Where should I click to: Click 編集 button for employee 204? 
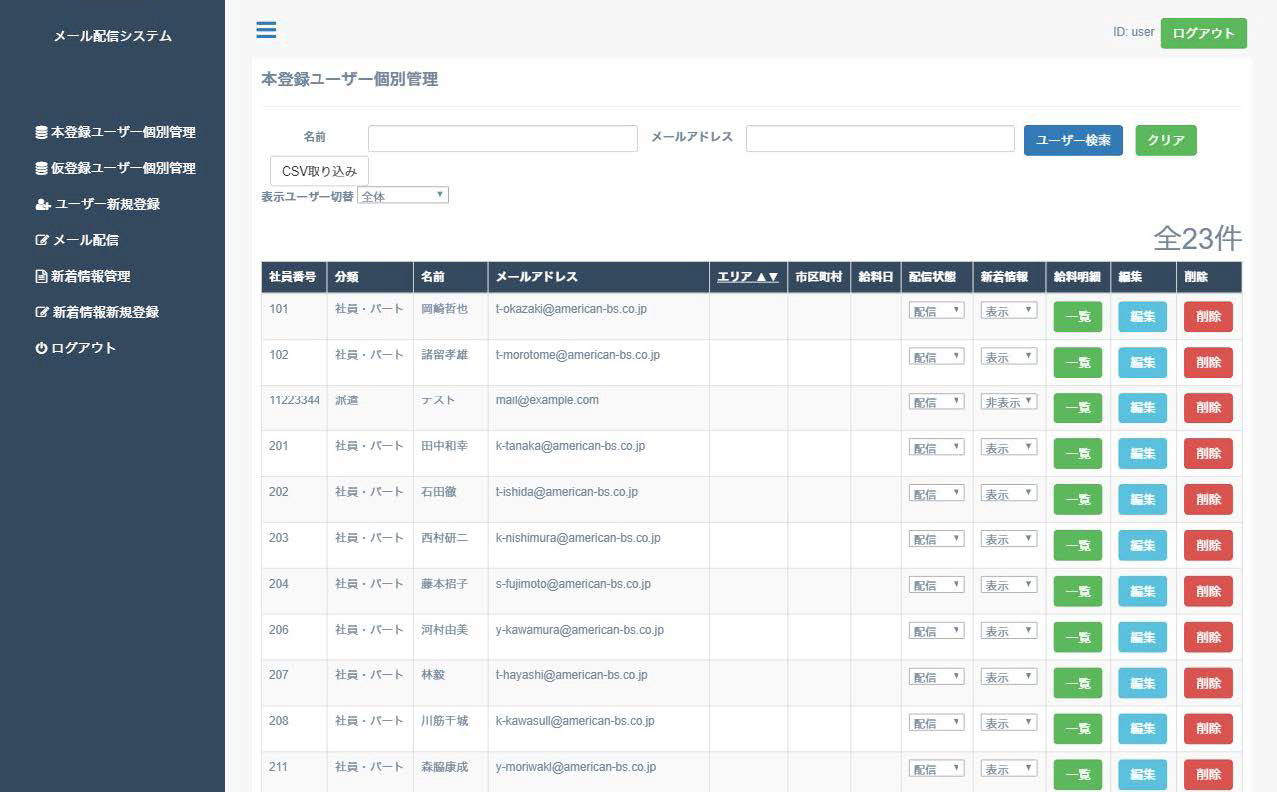(x=1142, y=591)
